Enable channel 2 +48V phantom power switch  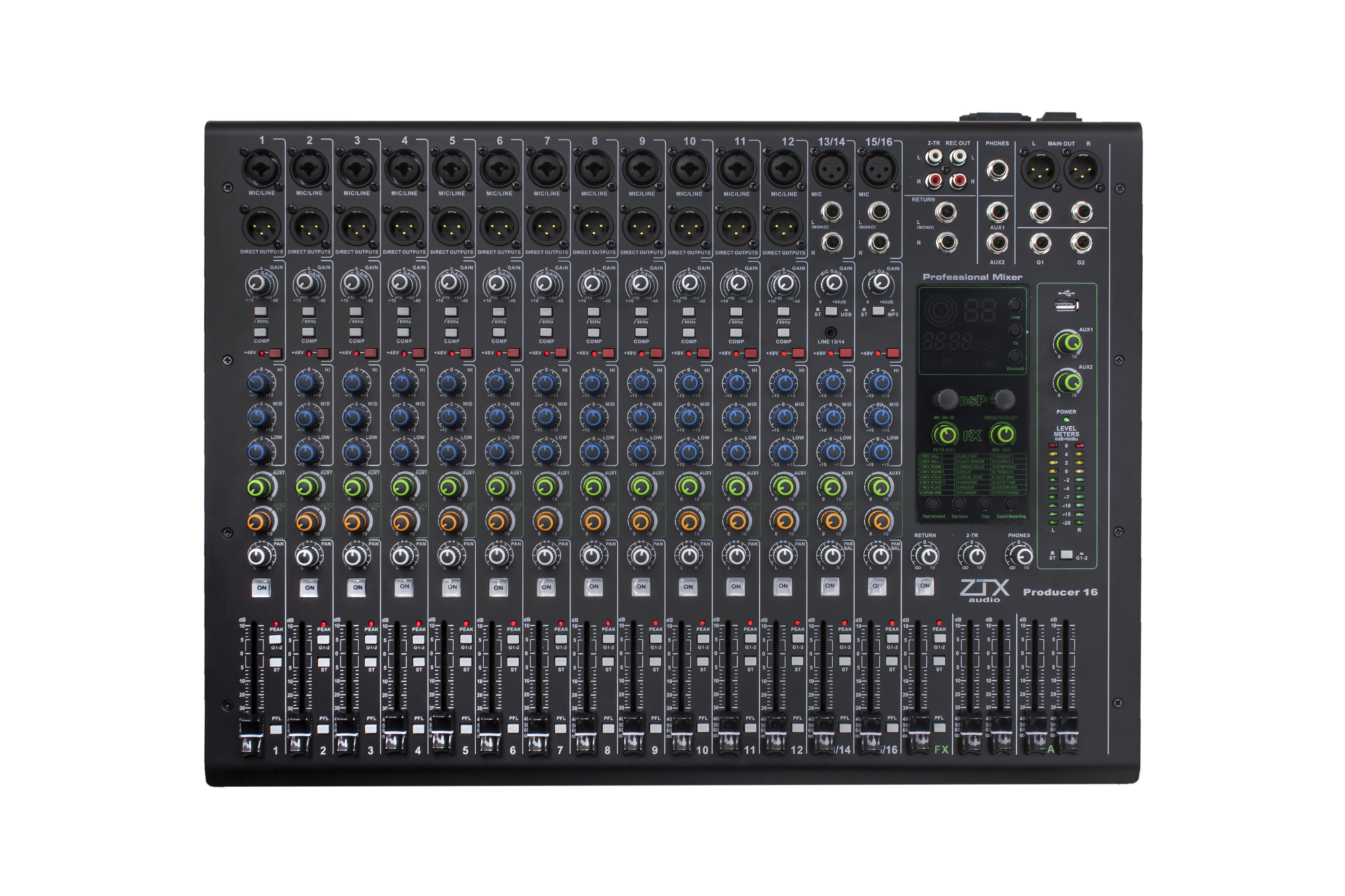click(322, 354)
